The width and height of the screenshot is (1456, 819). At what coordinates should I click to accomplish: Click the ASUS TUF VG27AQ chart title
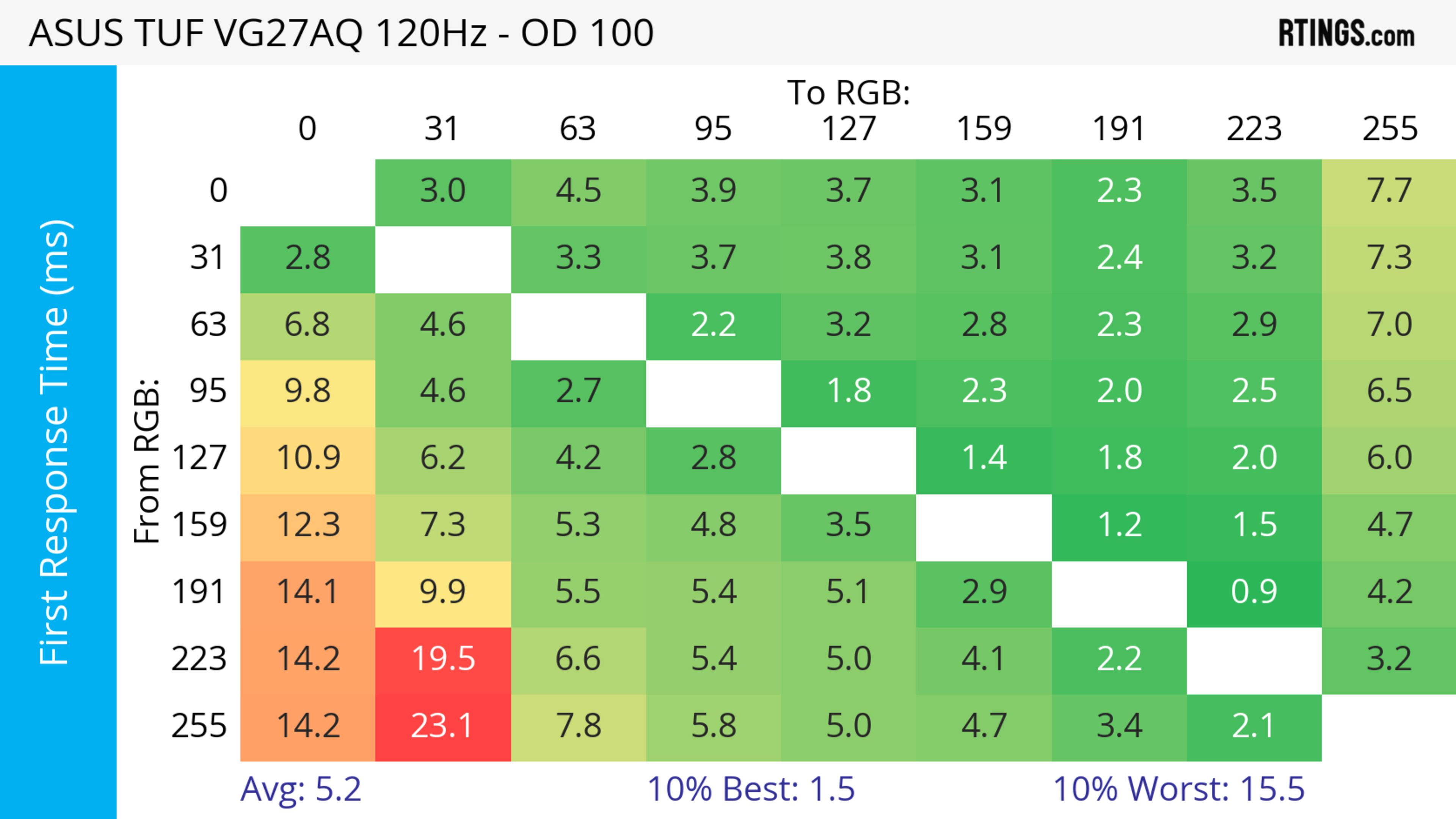(341, 33)
